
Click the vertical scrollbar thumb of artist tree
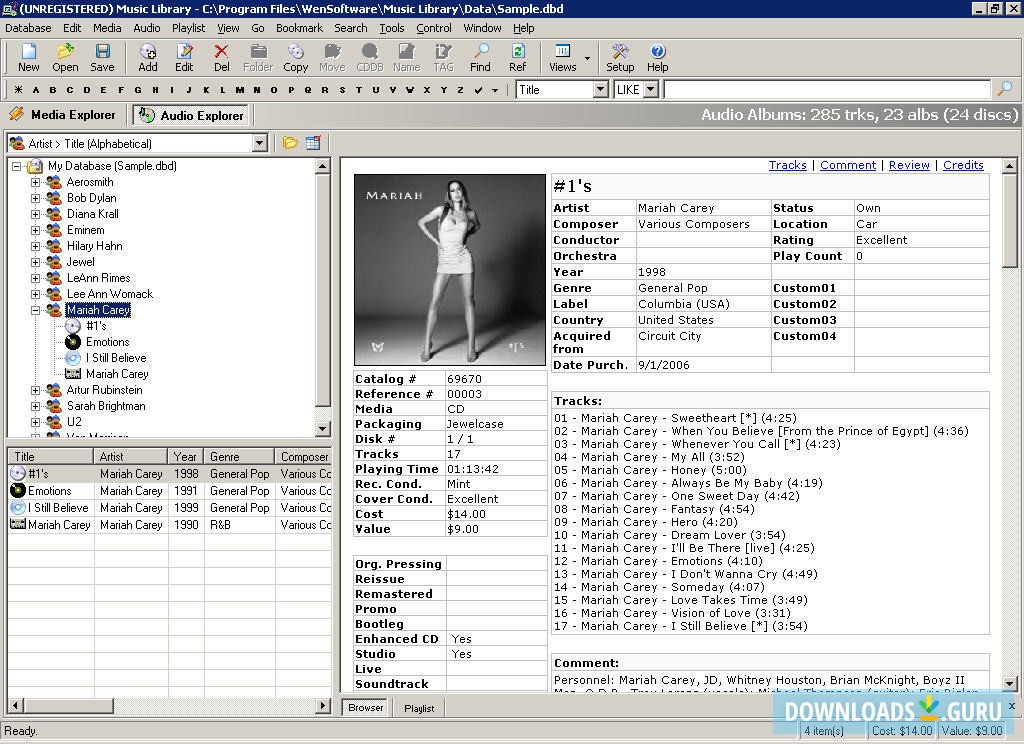323,290
